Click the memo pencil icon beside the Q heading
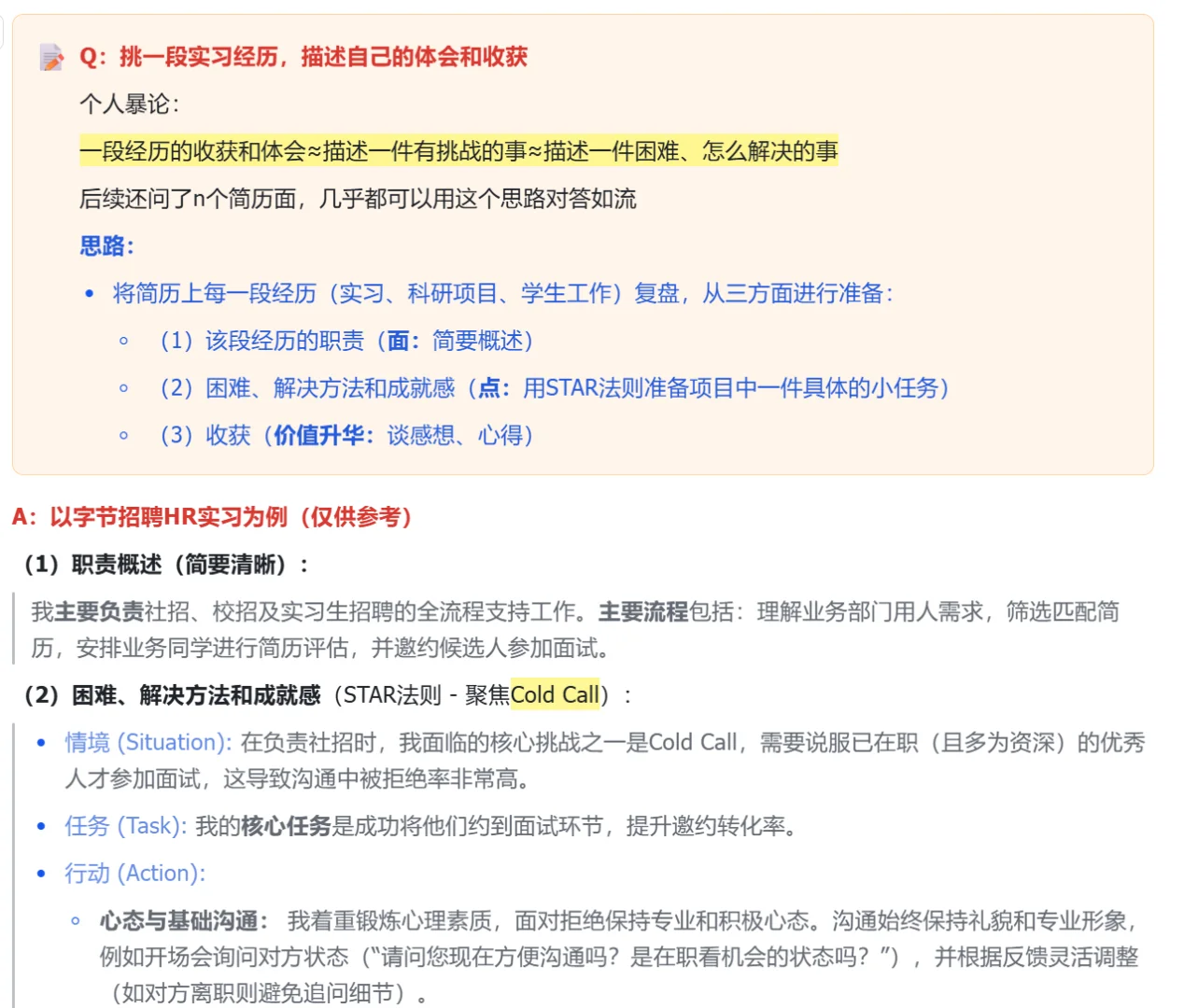Image resolution: width=1184 pixels, height=1008 pixels. (x=52, y=58)
